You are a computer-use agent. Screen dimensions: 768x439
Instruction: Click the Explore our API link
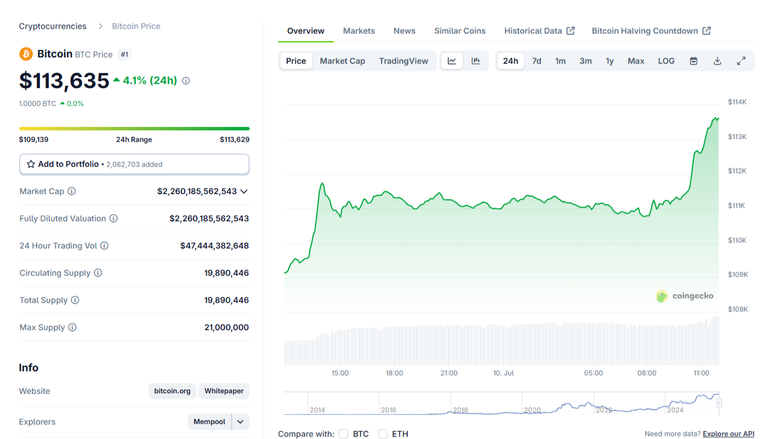pos(728,434)
